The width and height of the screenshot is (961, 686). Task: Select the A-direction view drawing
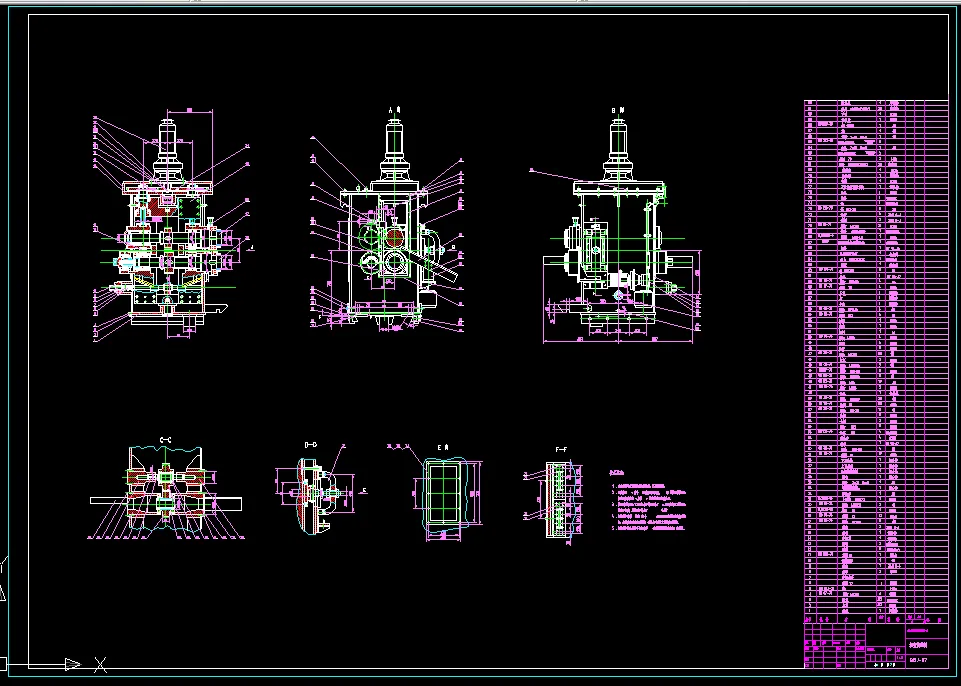point(387,224)
